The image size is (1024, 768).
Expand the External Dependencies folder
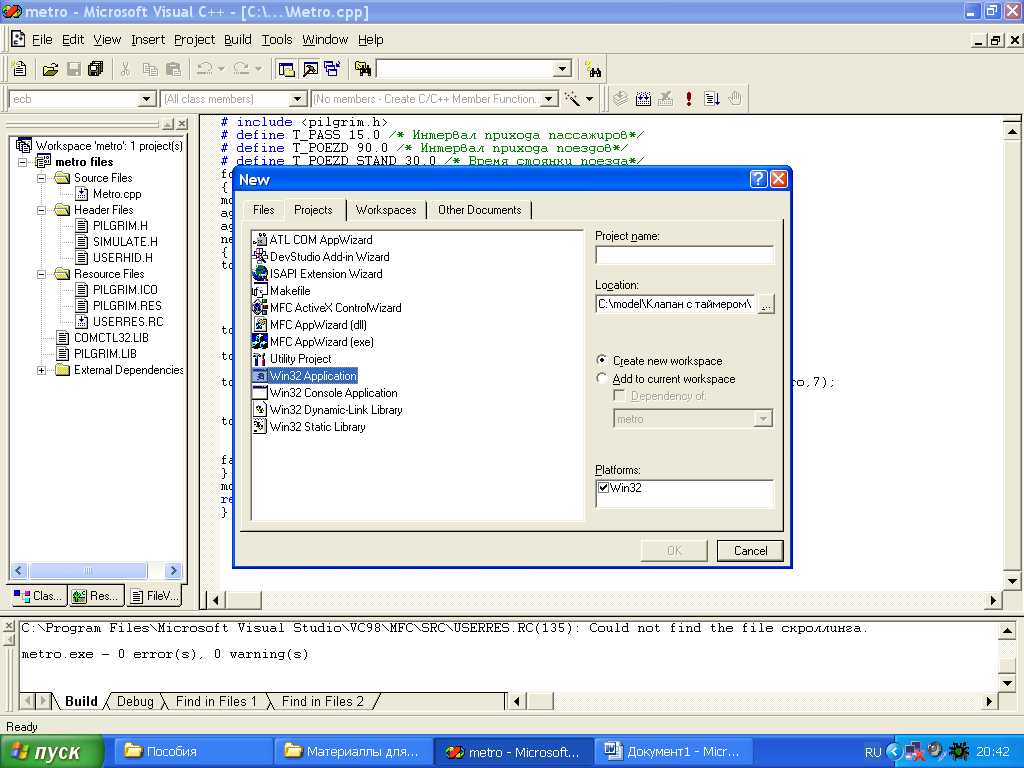coord(41,370)
